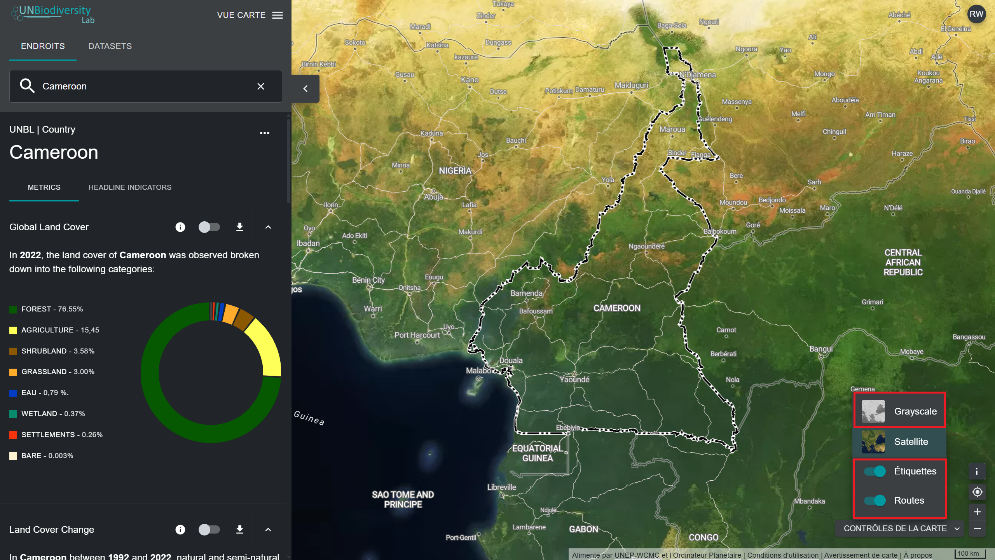Enable the Global Land Cover layer toggle
995x560 pixels.
click(x=209, y=227)
